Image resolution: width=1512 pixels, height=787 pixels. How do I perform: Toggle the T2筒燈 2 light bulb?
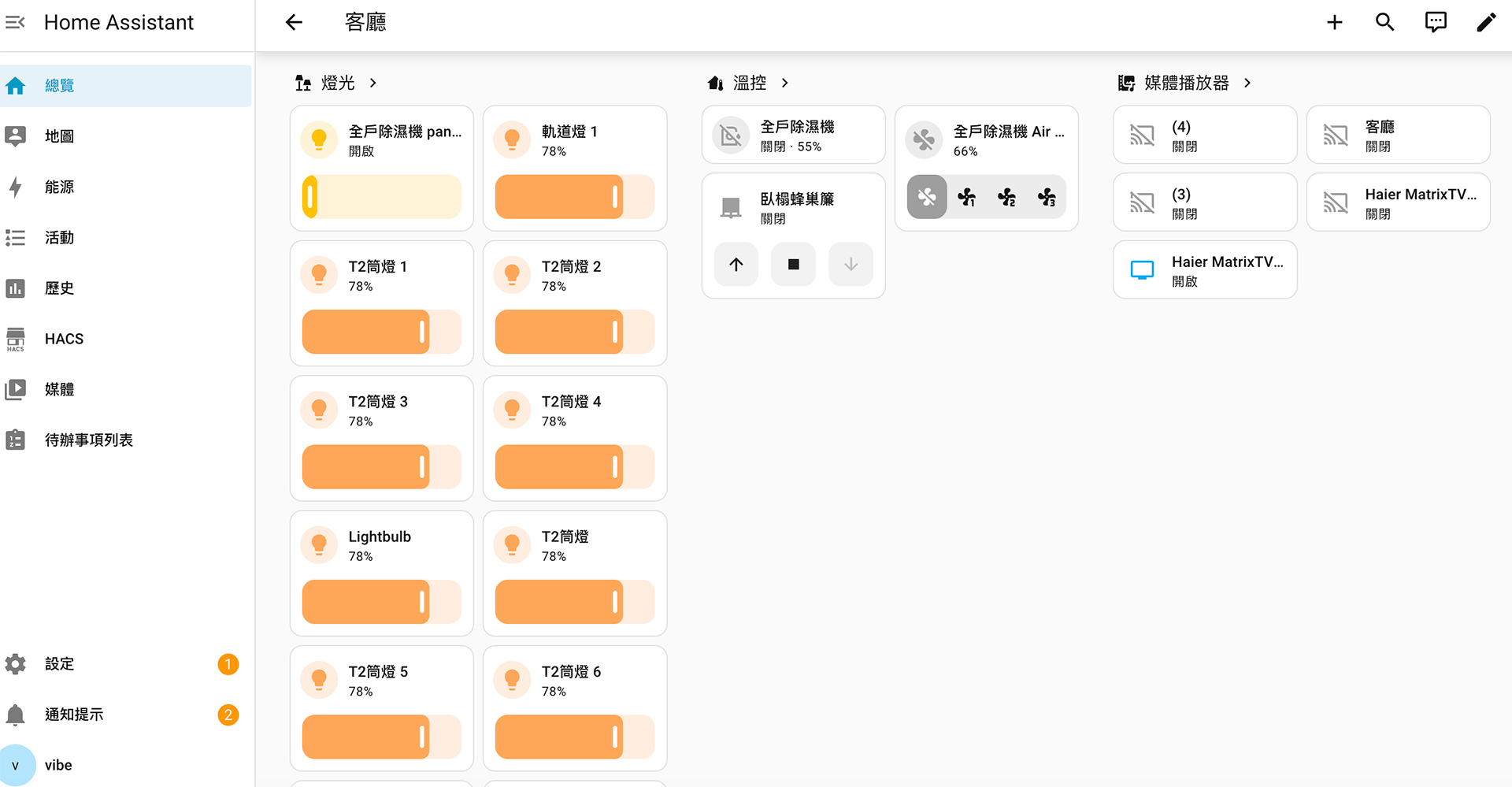coord(512,274)
